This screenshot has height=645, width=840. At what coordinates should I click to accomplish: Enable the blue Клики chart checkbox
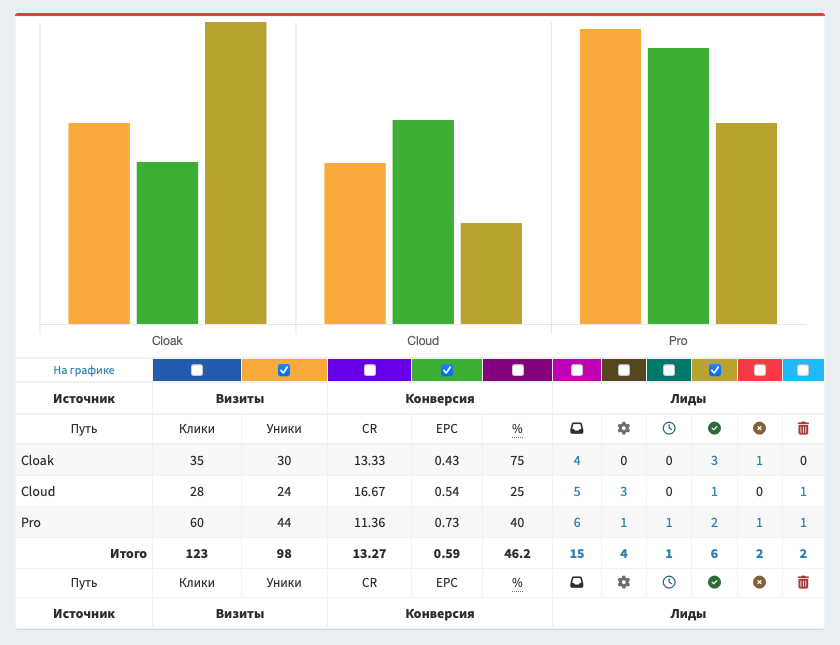(197, 370)
